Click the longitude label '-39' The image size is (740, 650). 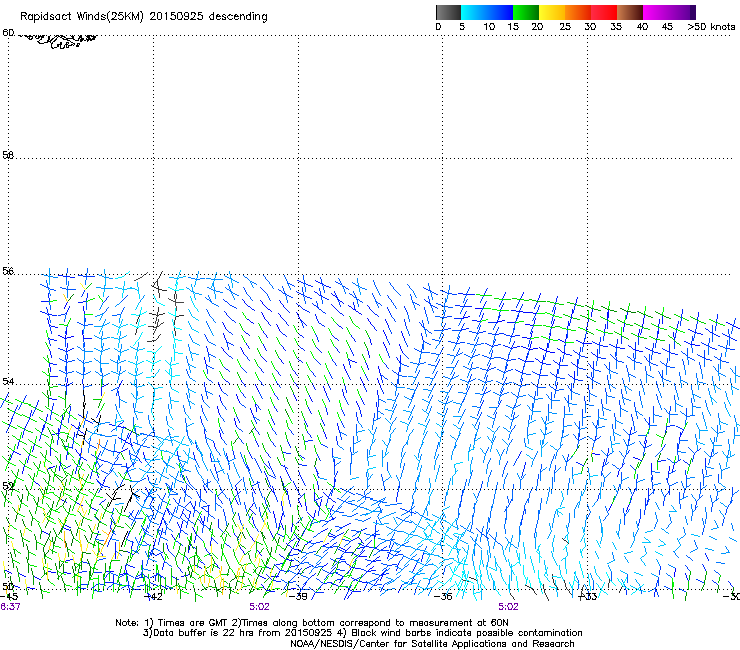(298, 597)
